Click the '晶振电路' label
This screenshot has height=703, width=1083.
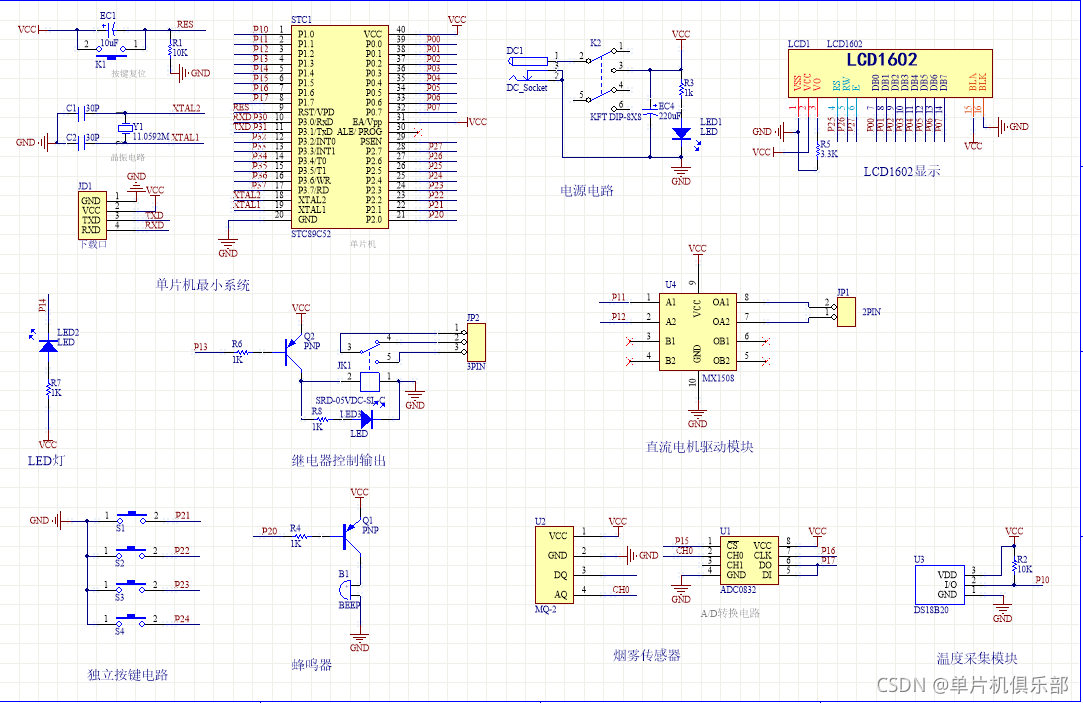coord(128,157)
